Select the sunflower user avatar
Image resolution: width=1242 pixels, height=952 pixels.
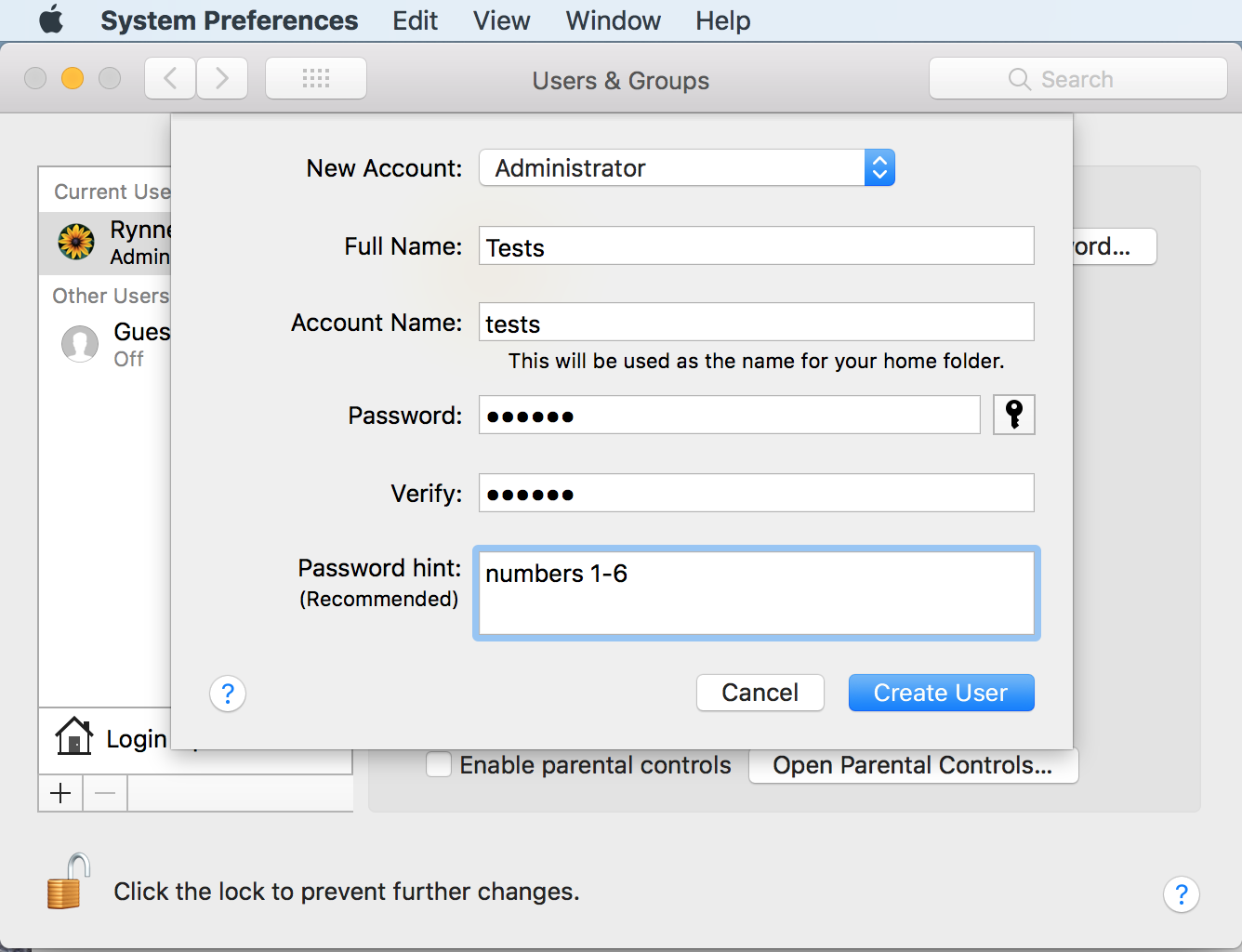[76, 242]
